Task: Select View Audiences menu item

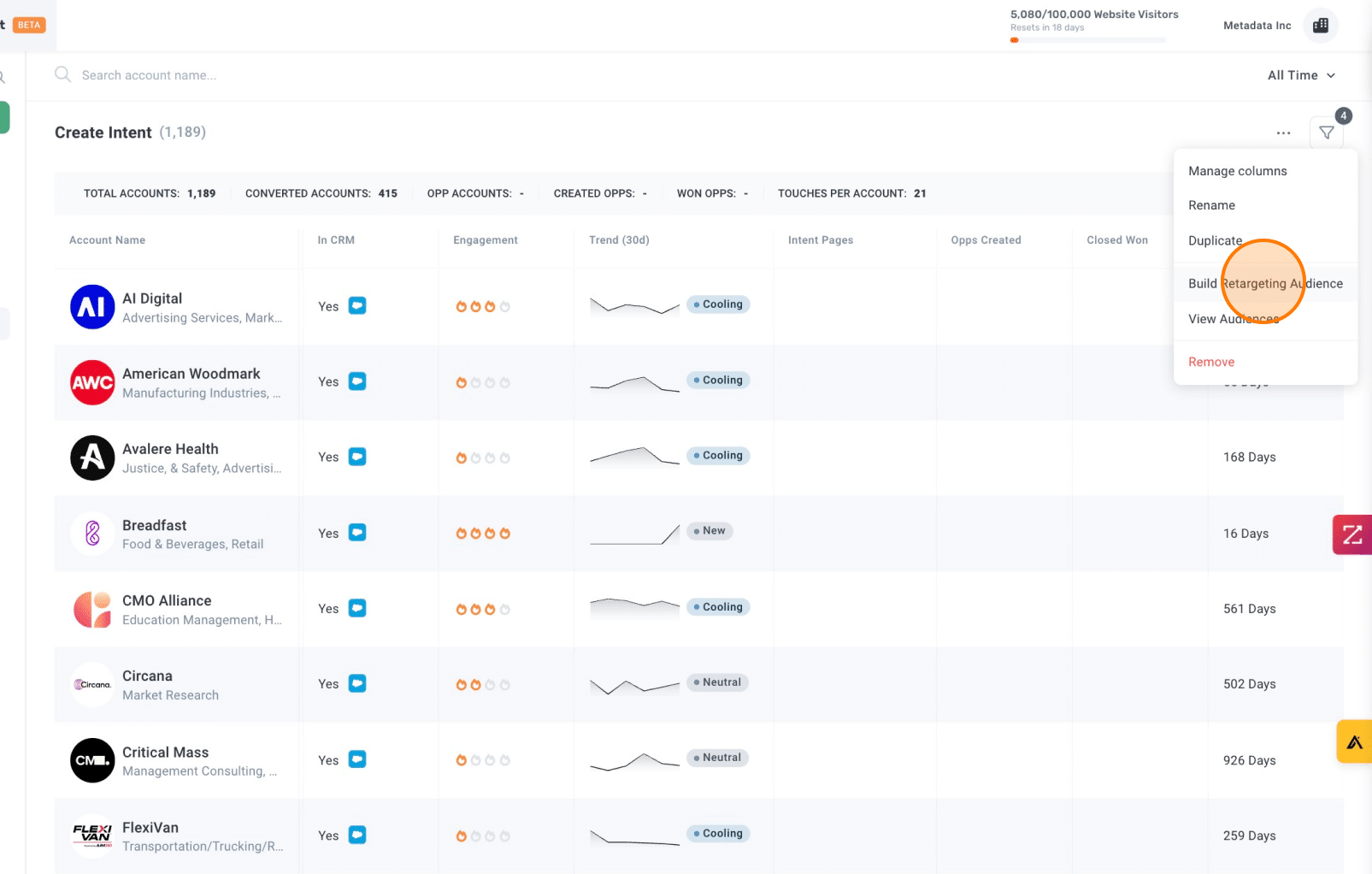Action: click(x=1265, y=319)
